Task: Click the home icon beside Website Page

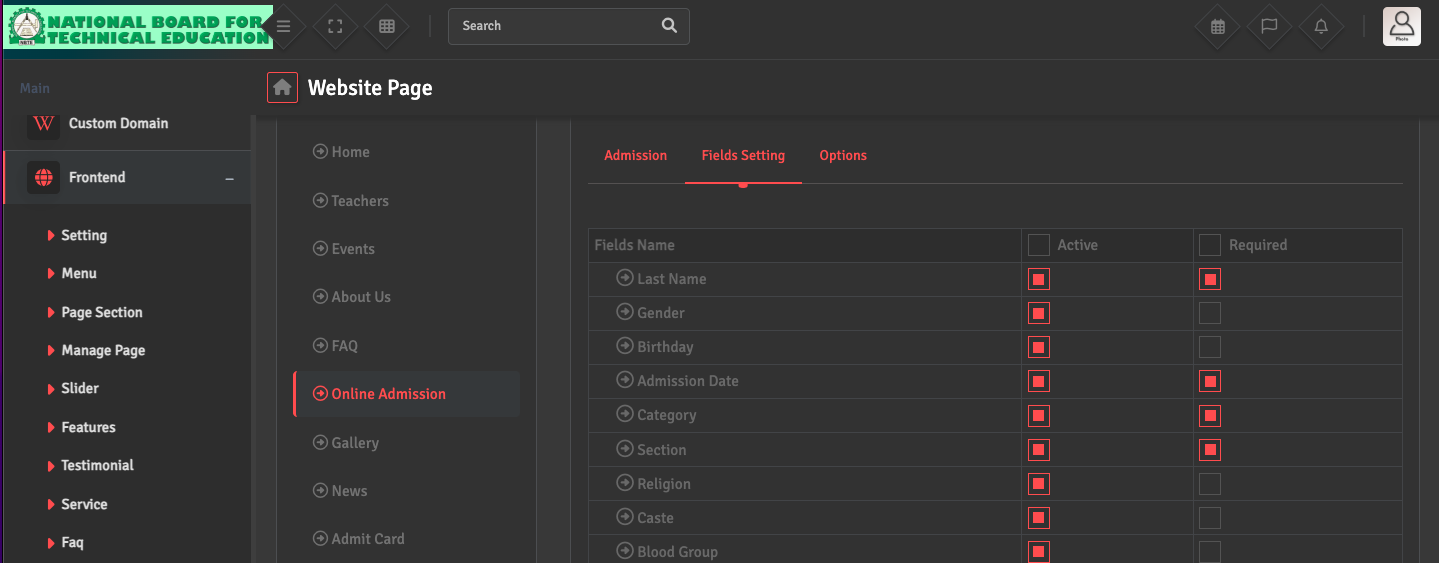Action: (282, 88)
